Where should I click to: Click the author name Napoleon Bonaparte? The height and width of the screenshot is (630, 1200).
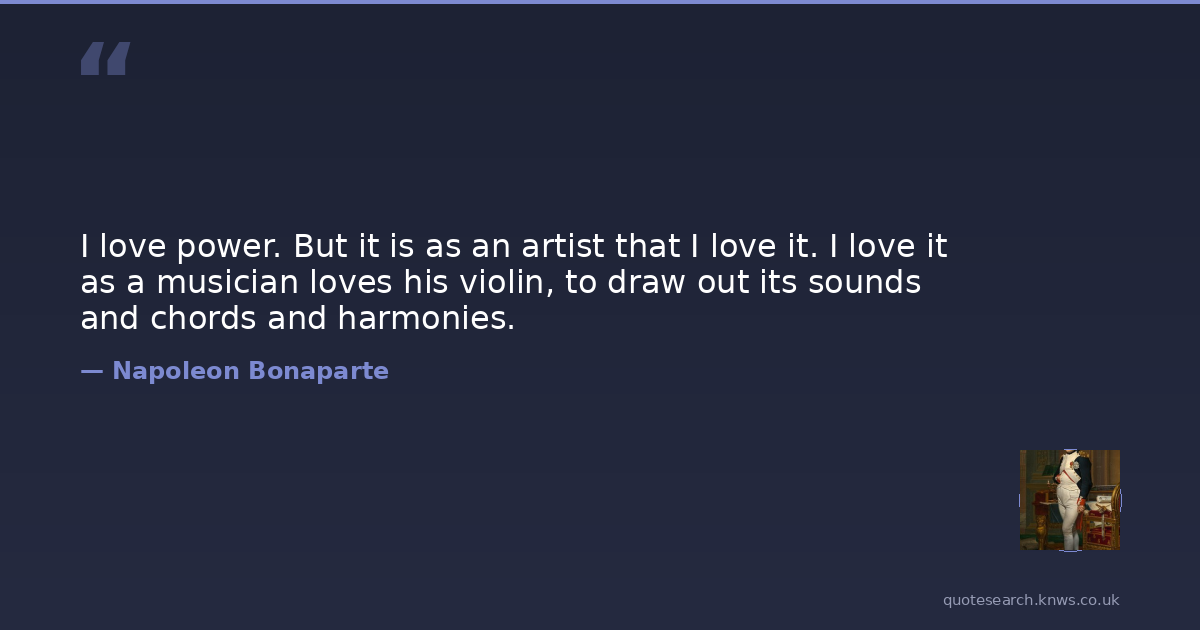(x=250, y=371)
